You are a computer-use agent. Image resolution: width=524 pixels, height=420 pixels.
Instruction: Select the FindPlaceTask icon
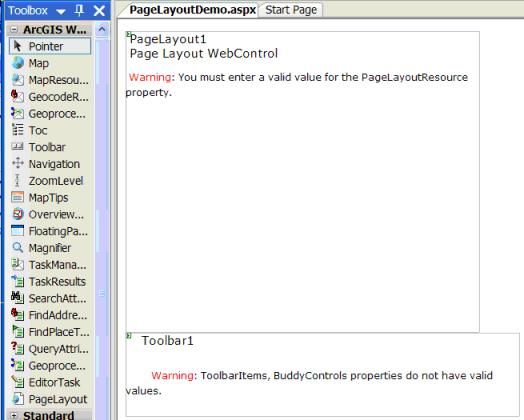(x=18, y=331)
